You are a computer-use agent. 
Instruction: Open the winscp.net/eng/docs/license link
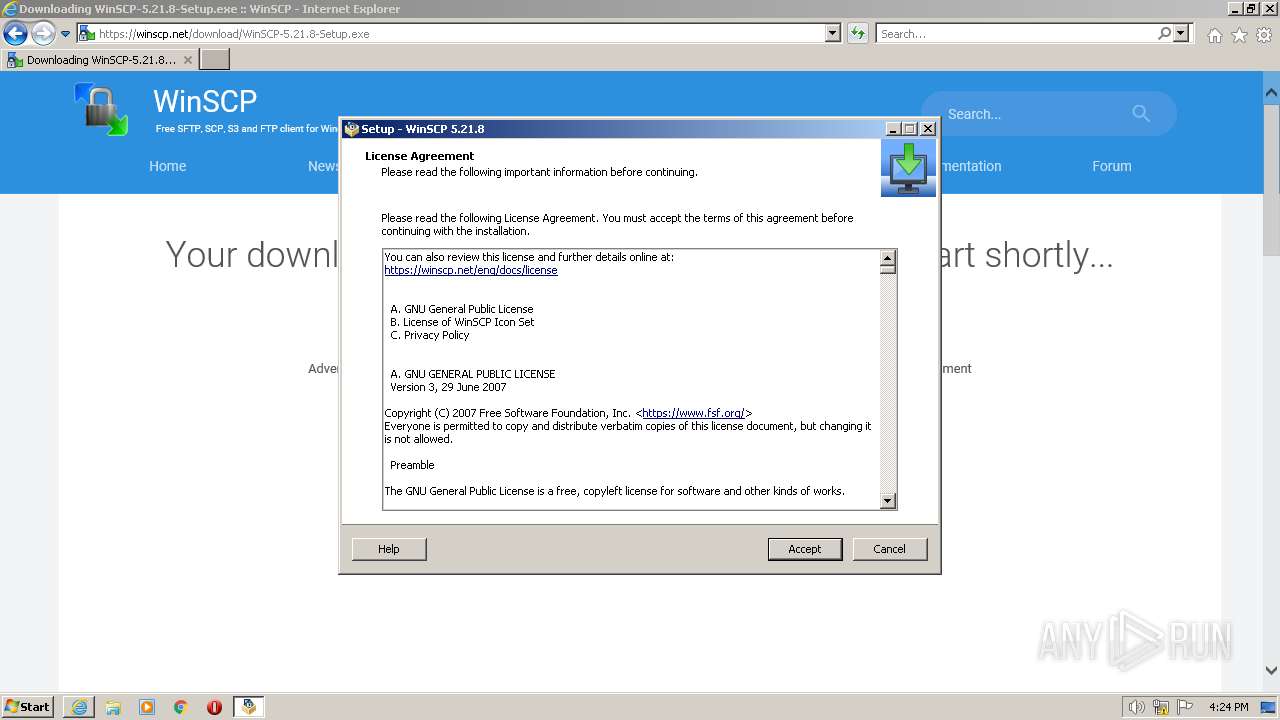[471, 270]
